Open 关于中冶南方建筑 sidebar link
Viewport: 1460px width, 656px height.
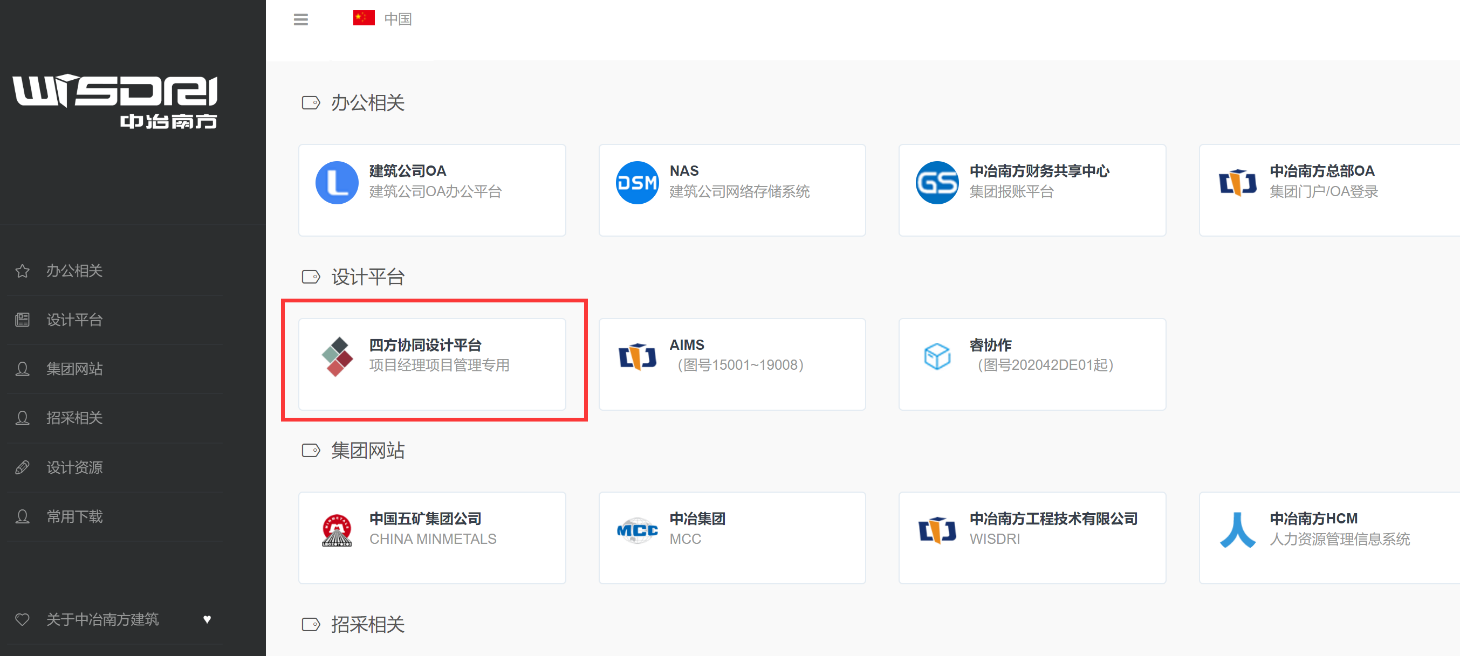point(102,619)
